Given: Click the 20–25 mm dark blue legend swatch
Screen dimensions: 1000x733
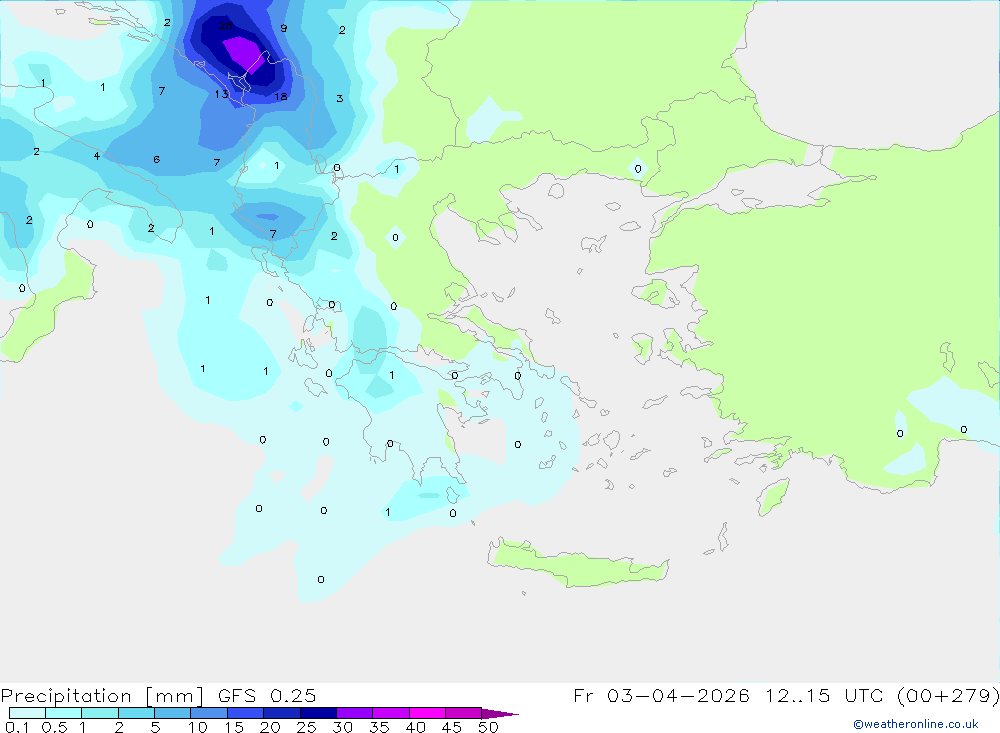Looking at the screenshot, I should tap(281, 713).
